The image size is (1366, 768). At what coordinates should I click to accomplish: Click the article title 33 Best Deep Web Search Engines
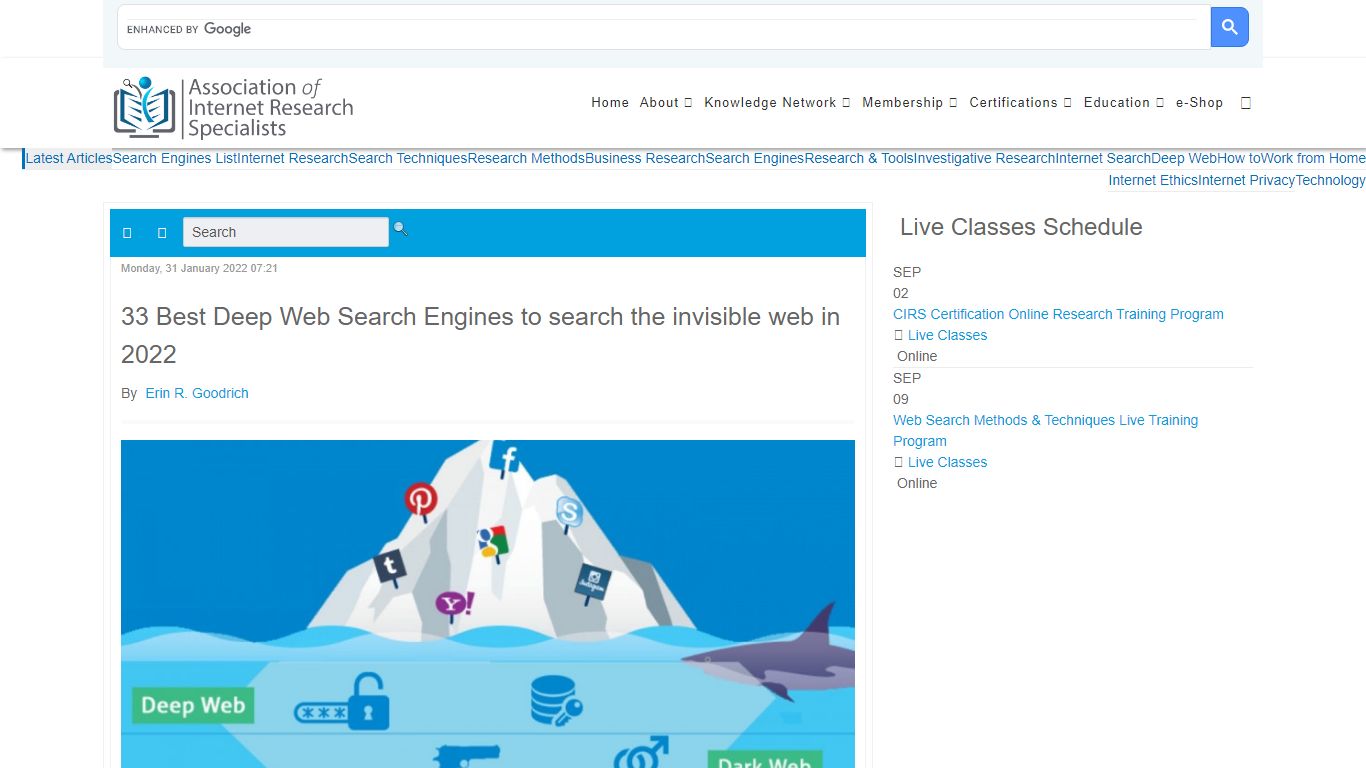(x=480, y=335)
